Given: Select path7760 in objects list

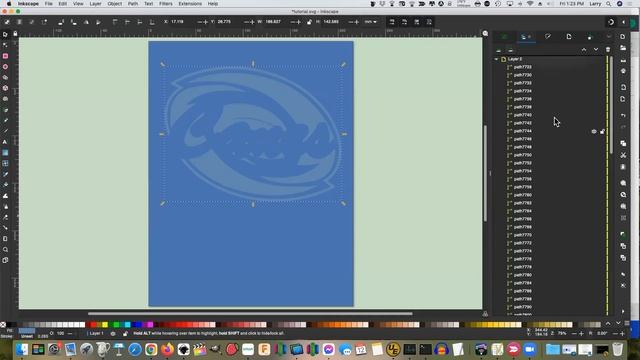Looking at the screenshot, I should pyautogui.click(x=522, y=195).
